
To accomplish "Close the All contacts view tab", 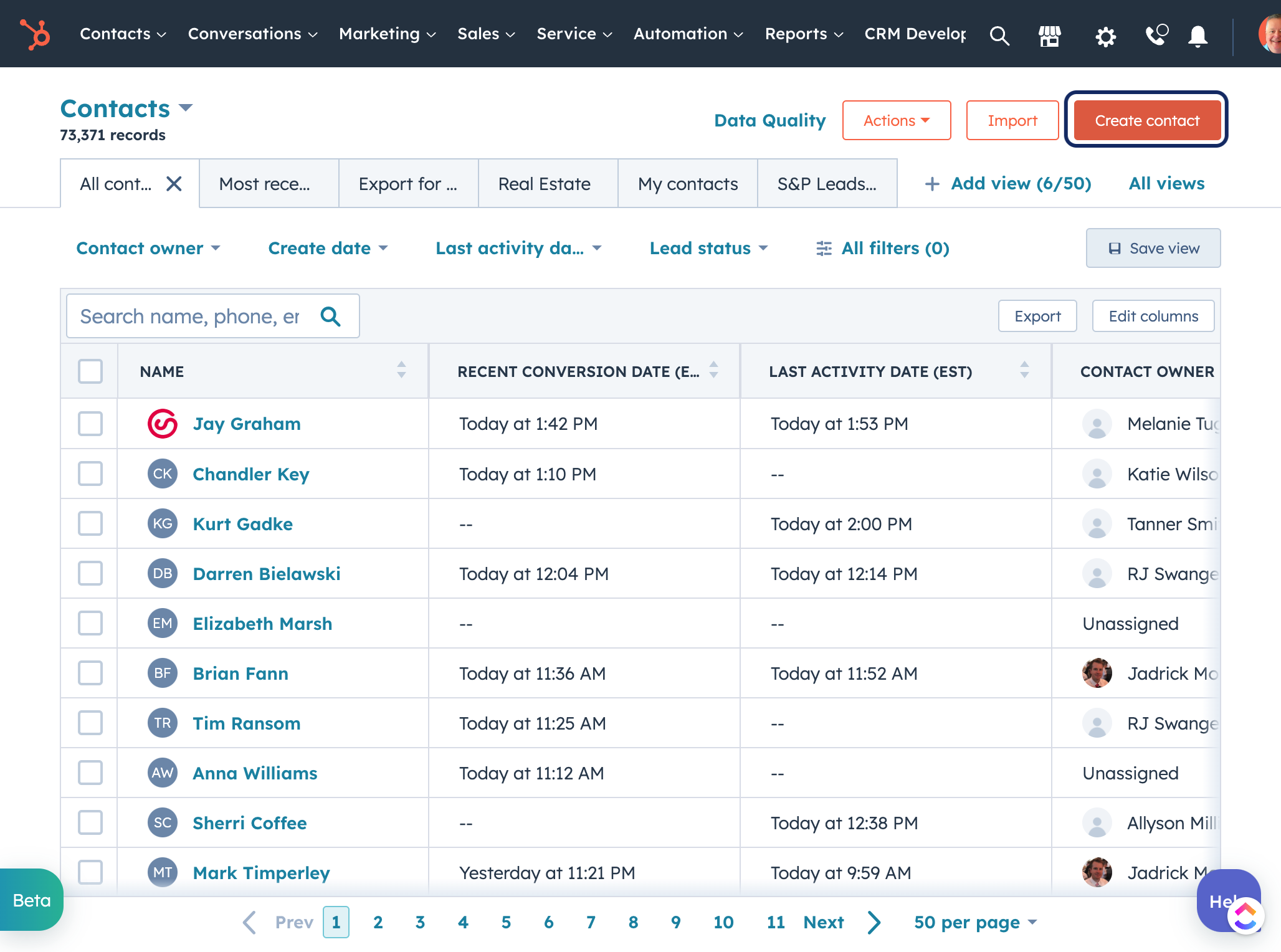I will point(174,184).
